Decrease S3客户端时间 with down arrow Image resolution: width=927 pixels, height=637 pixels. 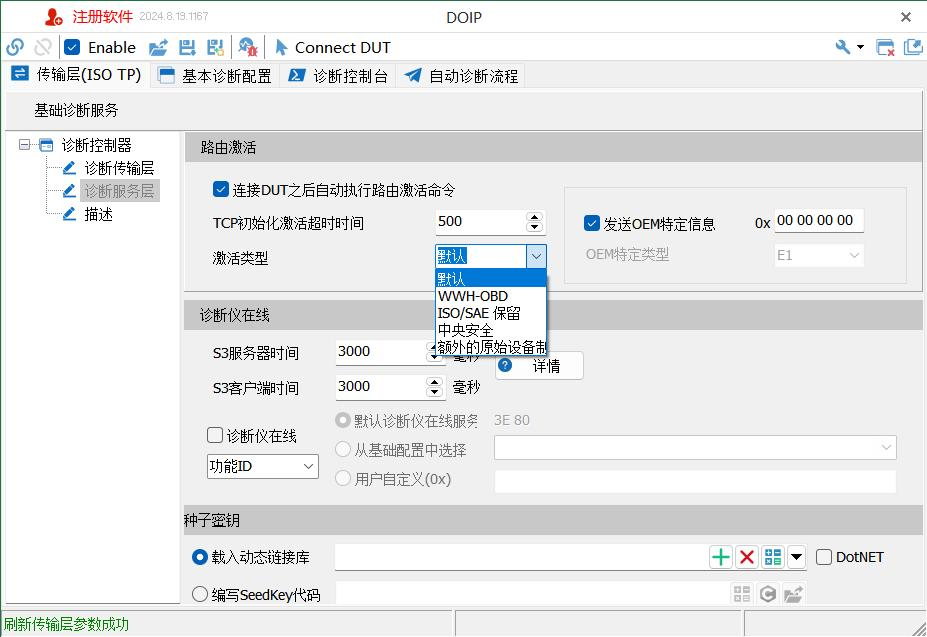point(435,393)
